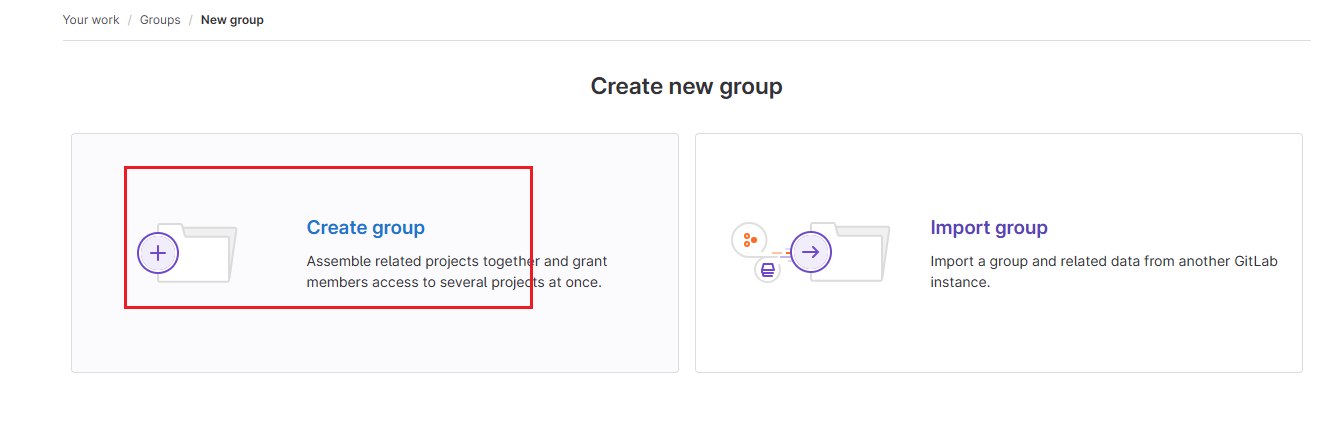Click the folder illustration beside Create group
This screenshot has height=421, width=1333.
coord(197,253)
